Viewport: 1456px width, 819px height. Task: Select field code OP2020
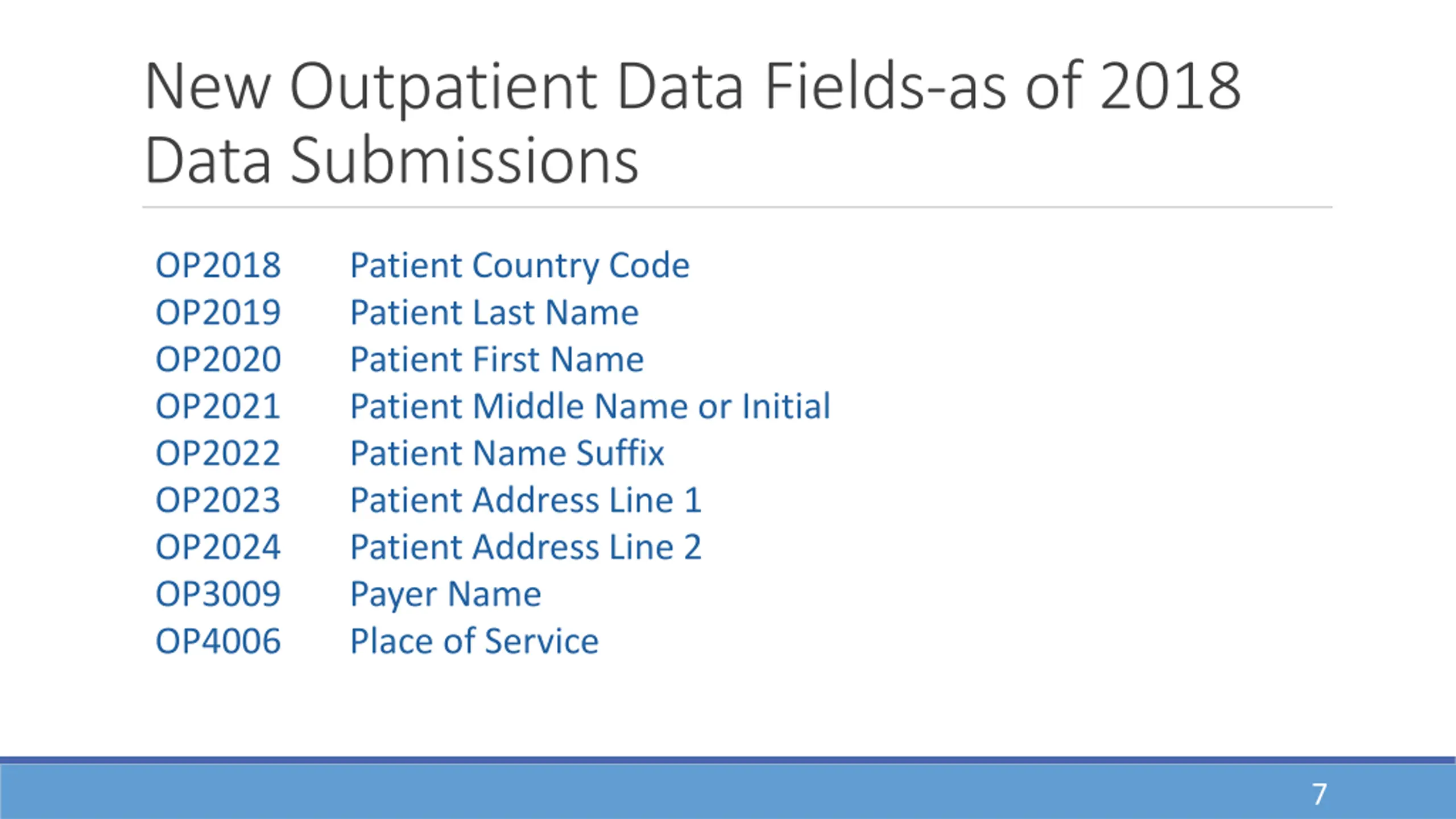click(218, 360)
